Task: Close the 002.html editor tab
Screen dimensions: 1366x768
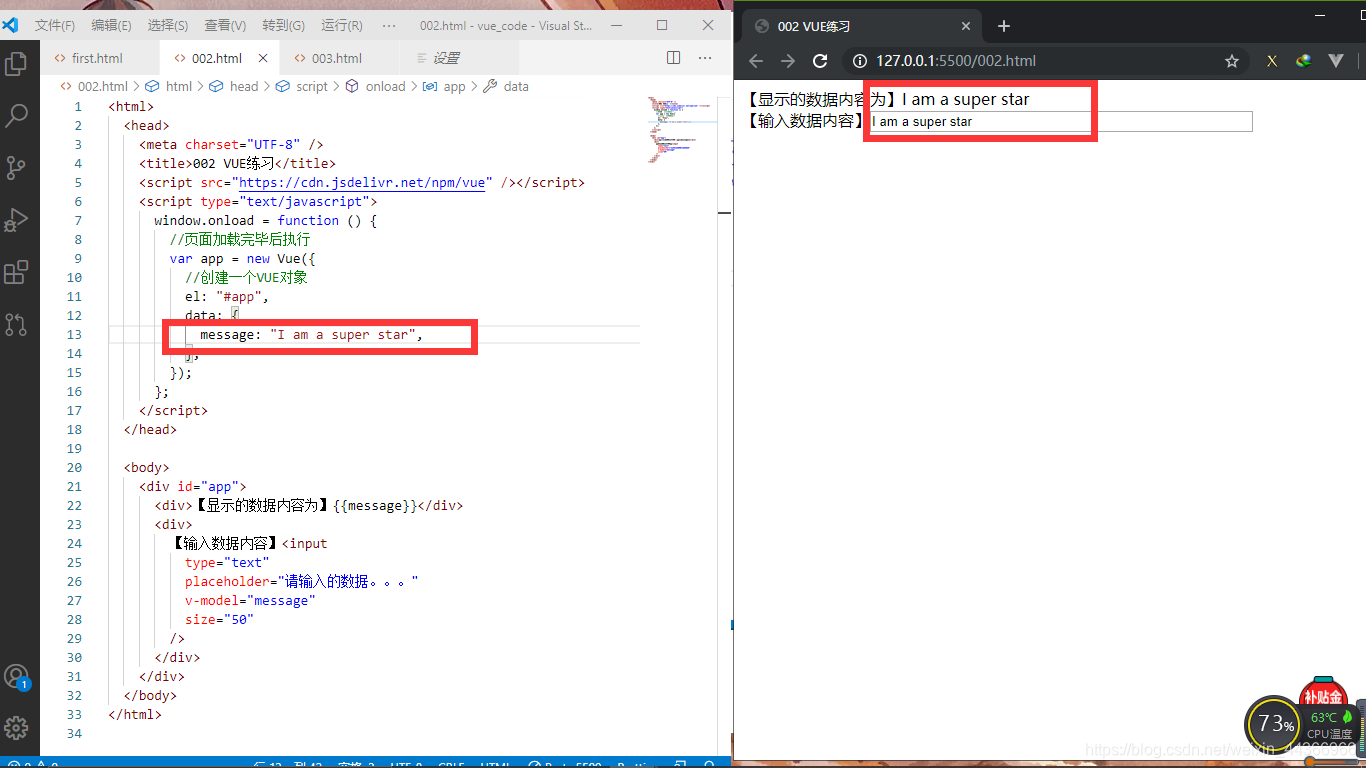Action: point(264,59)
